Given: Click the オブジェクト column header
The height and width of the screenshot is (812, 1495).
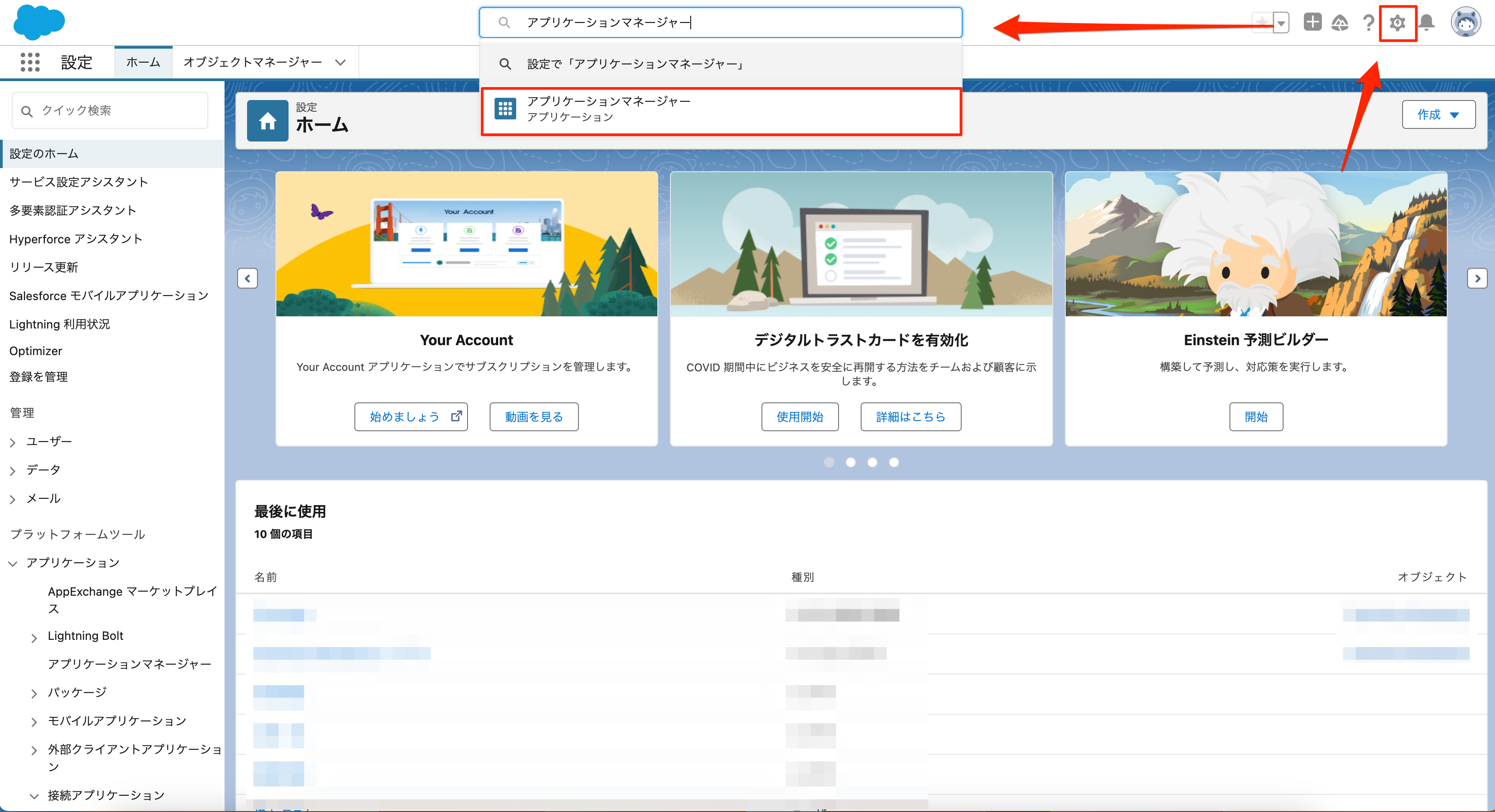Looking at the screenshot, I should [x=1432, y=577].
